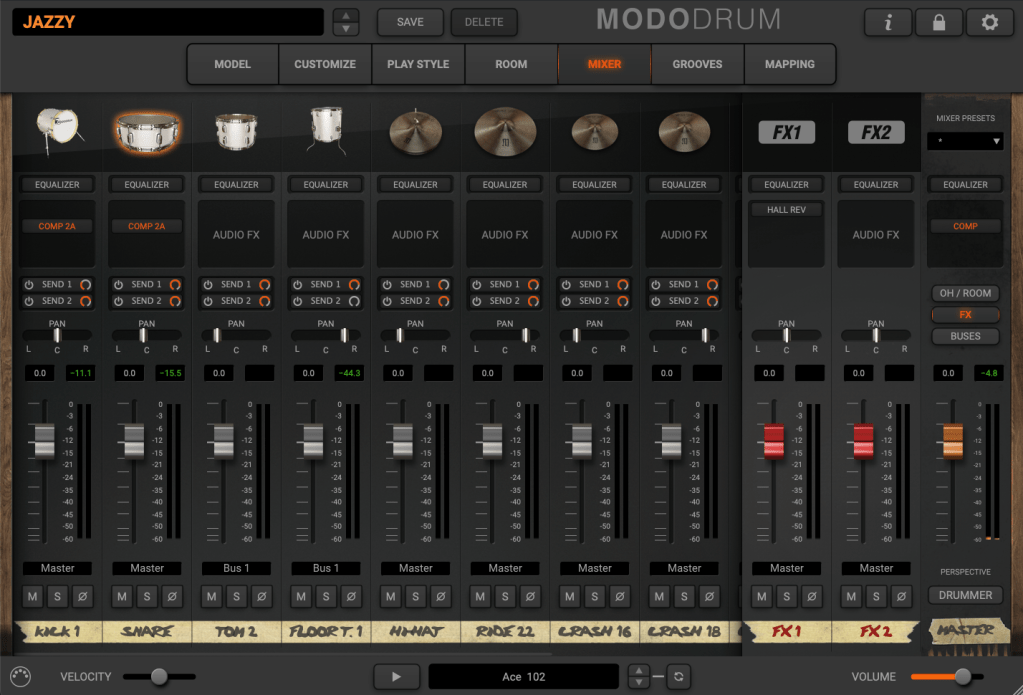Click the loop refresh icon beside groove

[678, 677]
